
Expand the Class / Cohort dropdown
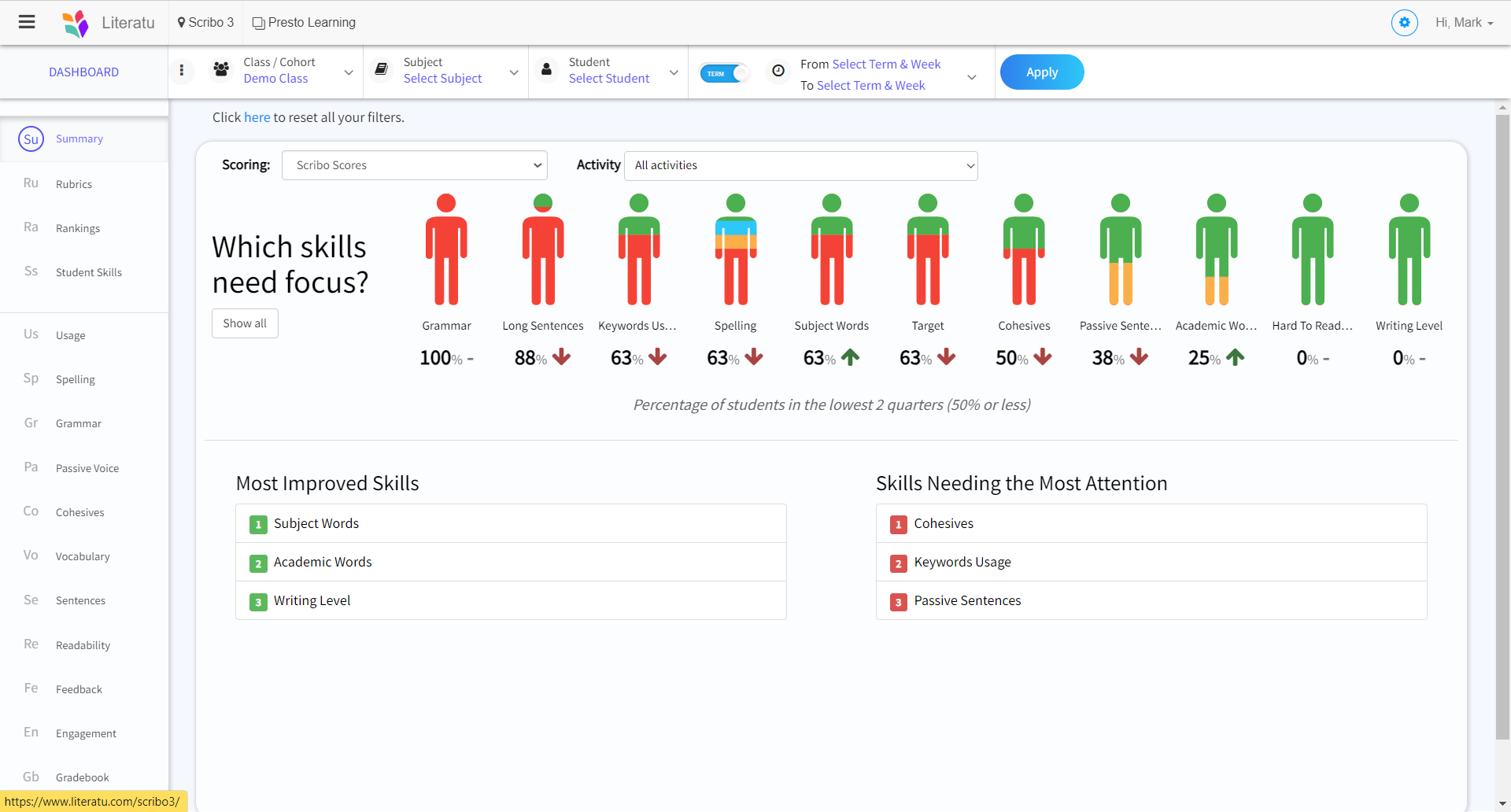(x=348, y=72)
